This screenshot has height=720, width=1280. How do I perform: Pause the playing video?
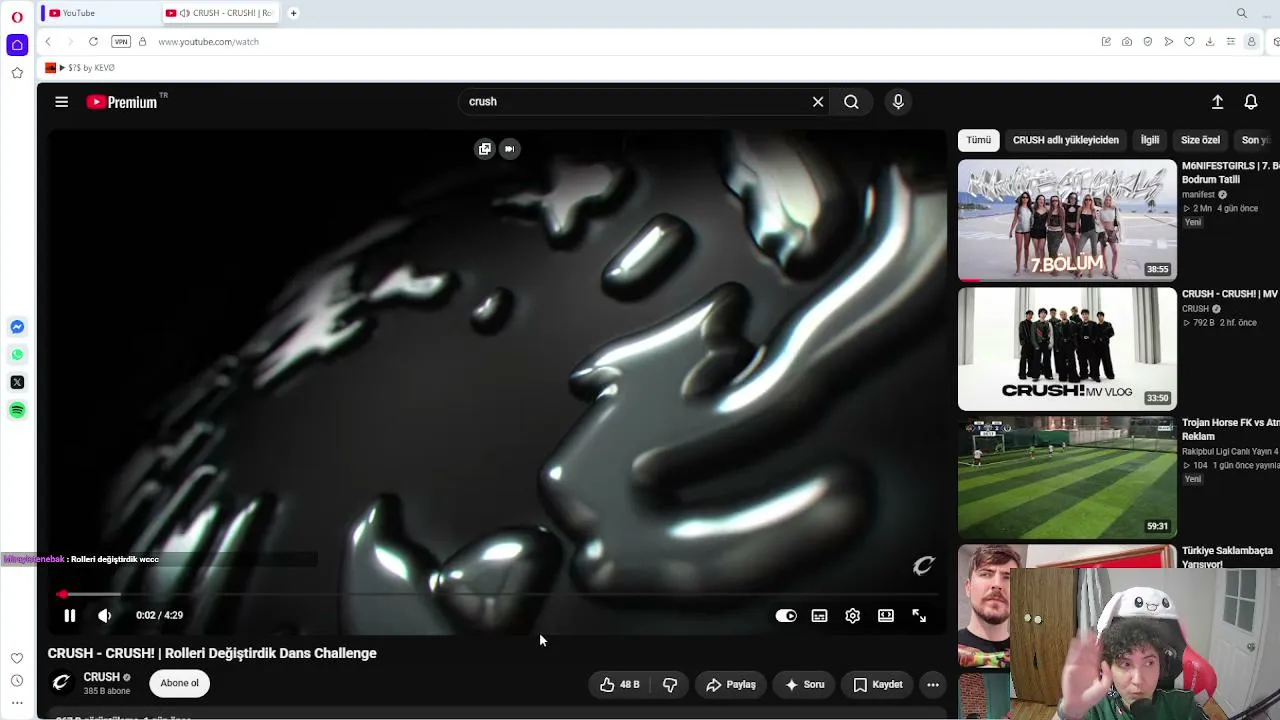(x=70, y=616)
